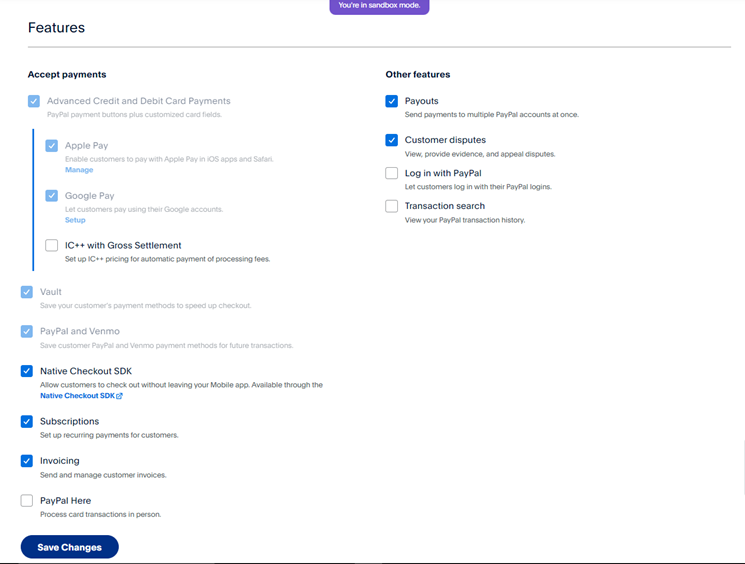Screen dimensions: 745x564
Task: Click the 'Transaction search' label text
Action: click(x=445, y=206)
